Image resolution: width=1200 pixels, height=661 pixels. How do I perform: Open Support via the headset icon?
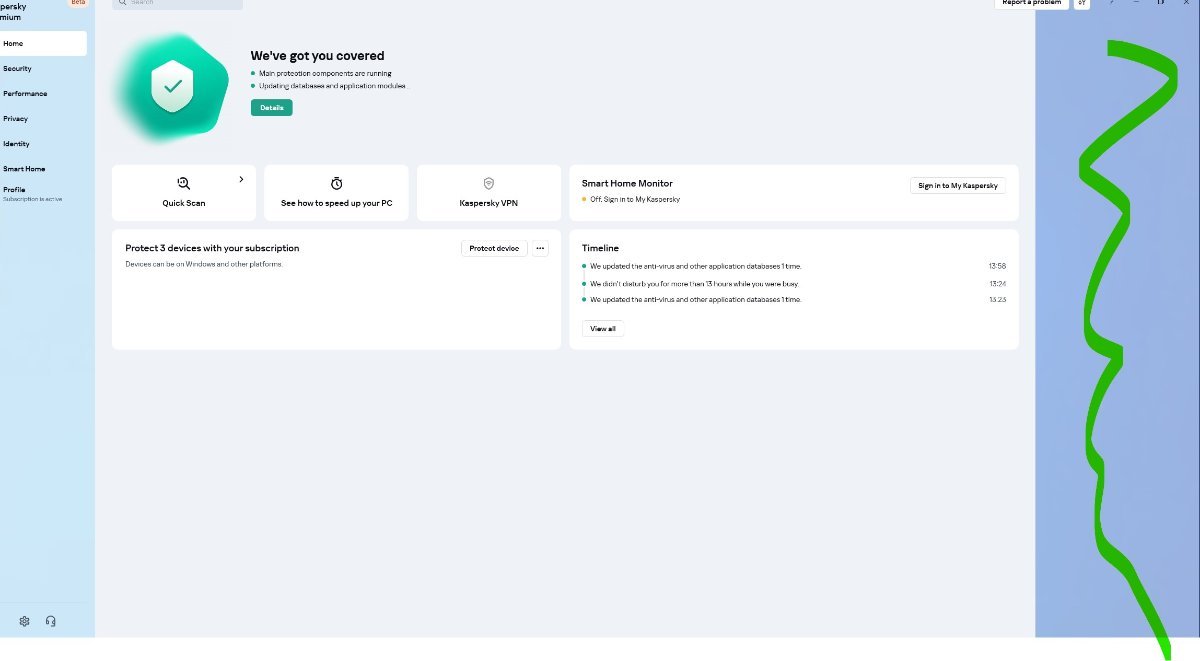[x=51, y=621]
